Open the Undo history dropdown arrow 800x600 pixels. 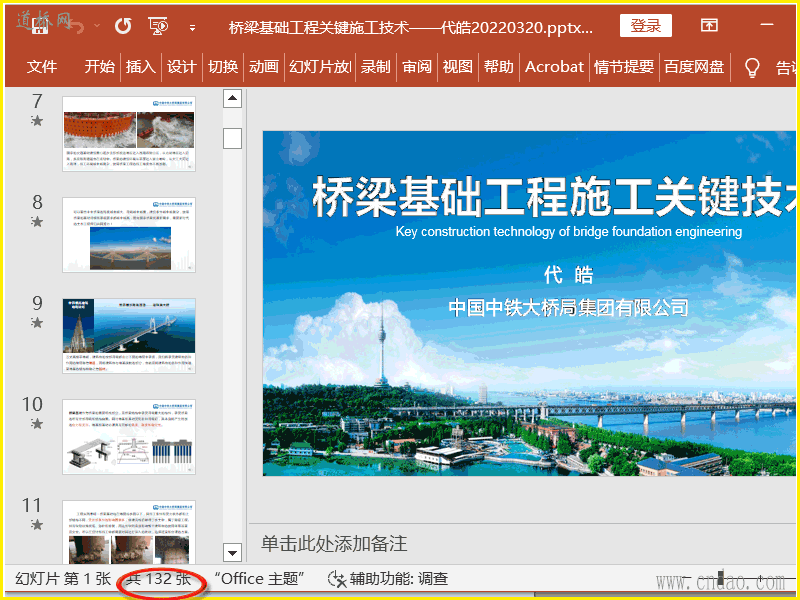coord(97,26)
